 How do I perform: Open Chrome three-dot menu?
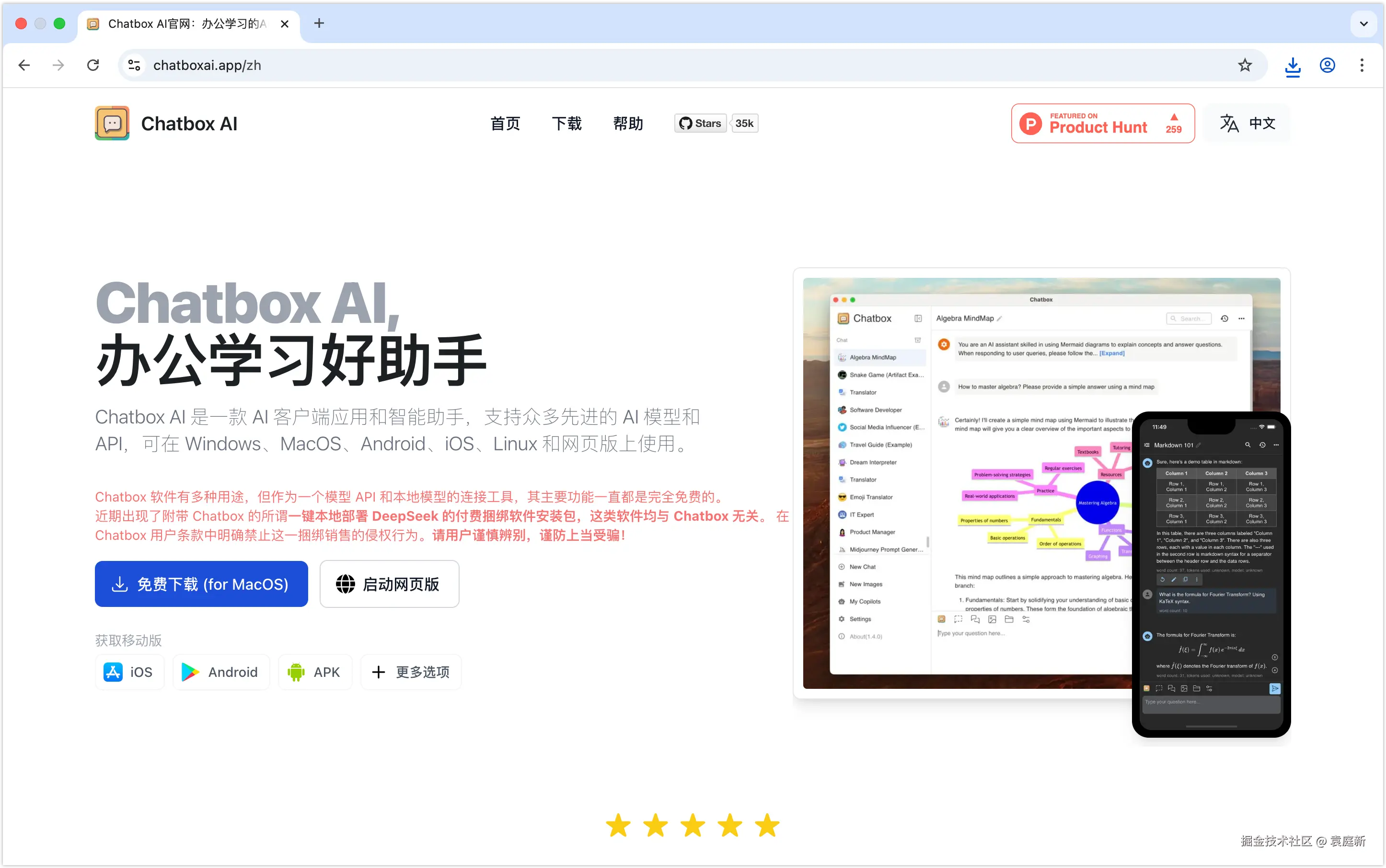point(1362,66)
